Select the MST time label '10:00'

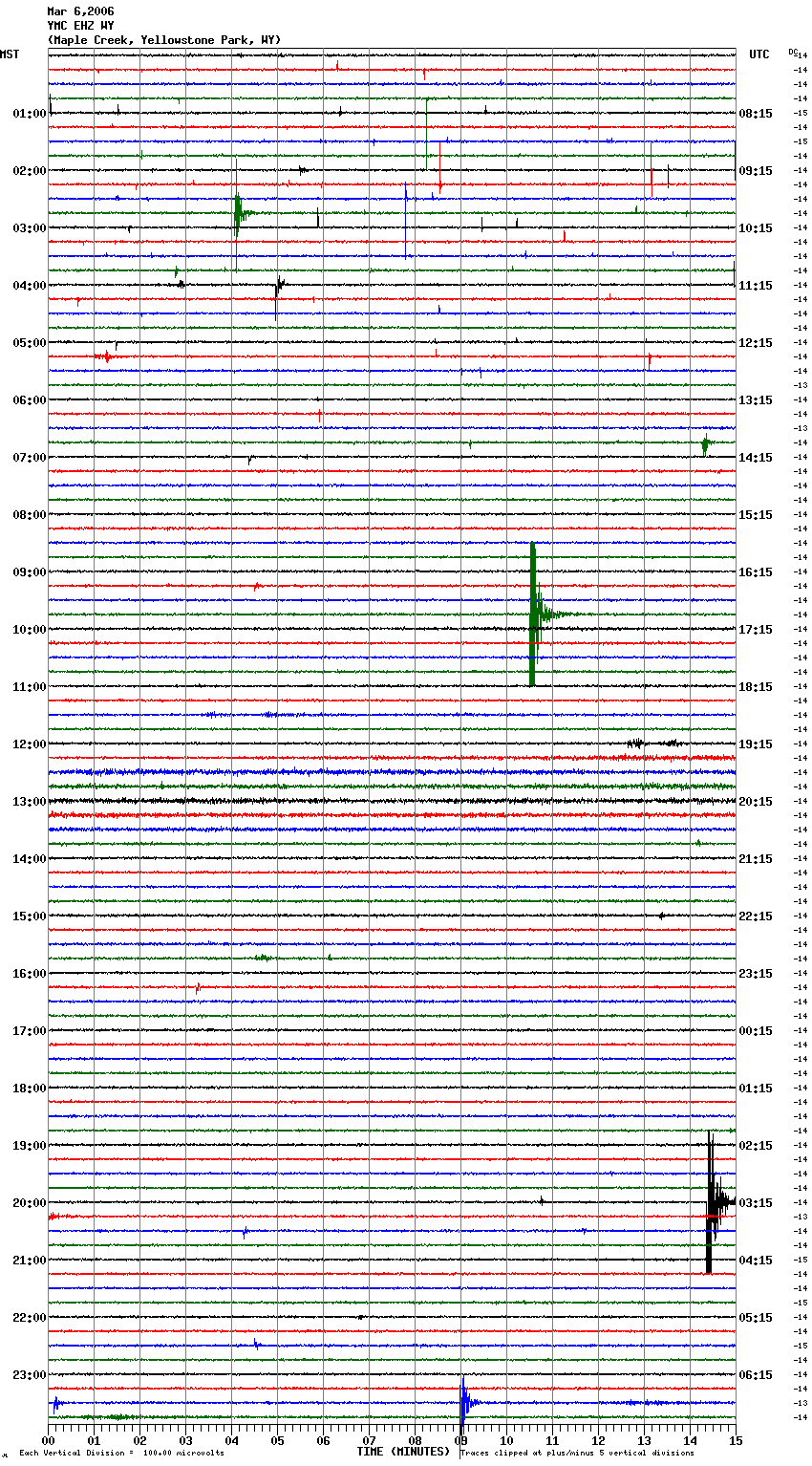pos(30,630)
